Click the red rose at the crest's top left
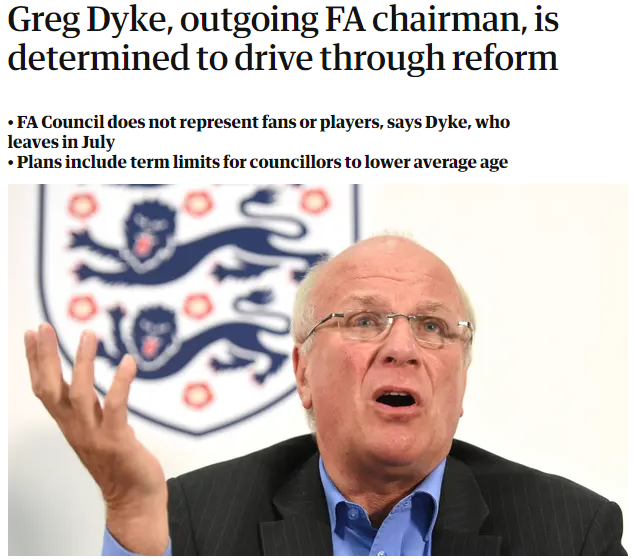The image size is (635, 559). [82, 205]
